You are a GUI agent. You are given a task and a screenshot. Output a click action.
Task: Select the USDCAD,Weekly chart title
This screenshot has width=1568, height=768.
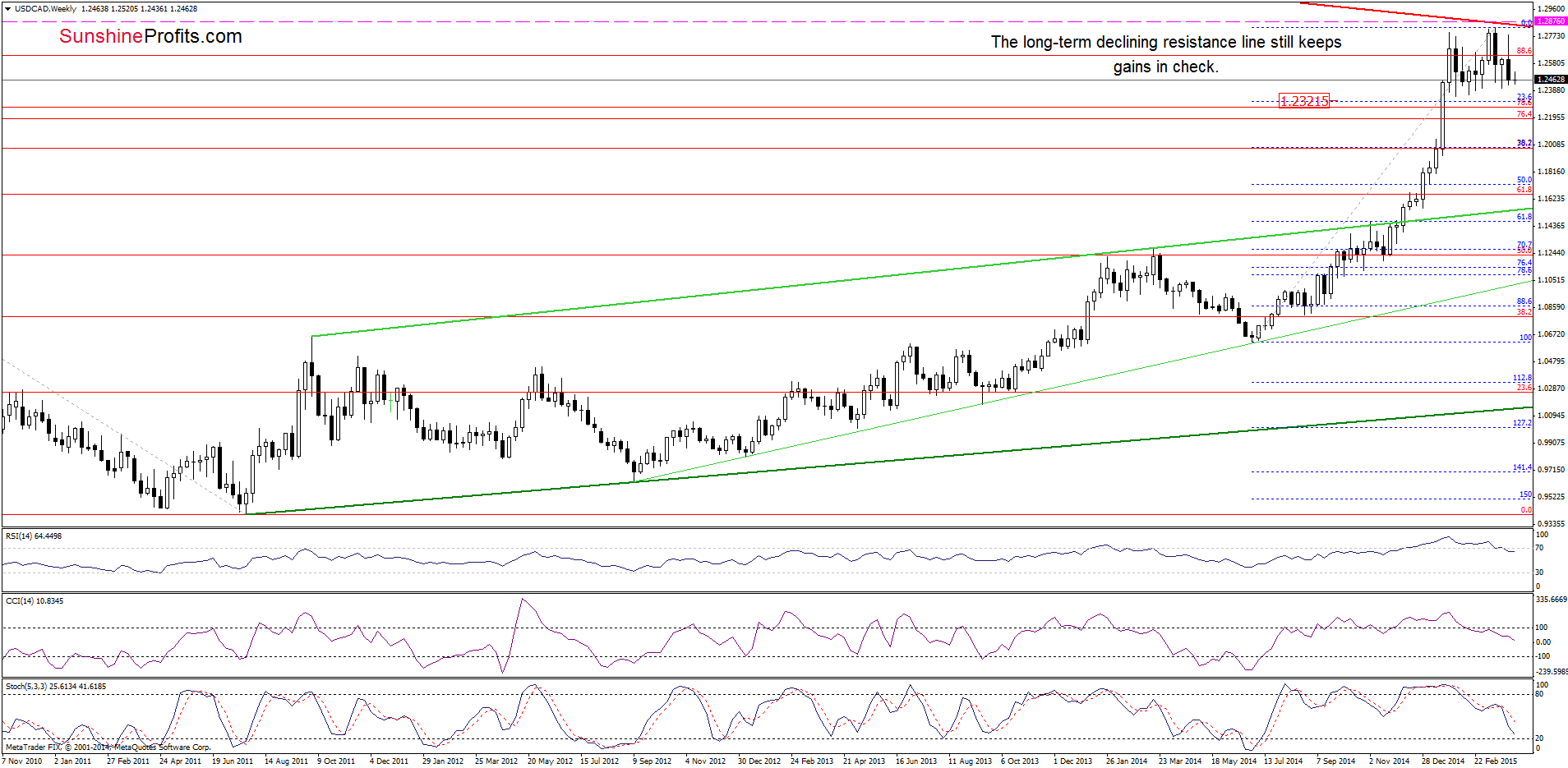45,9
